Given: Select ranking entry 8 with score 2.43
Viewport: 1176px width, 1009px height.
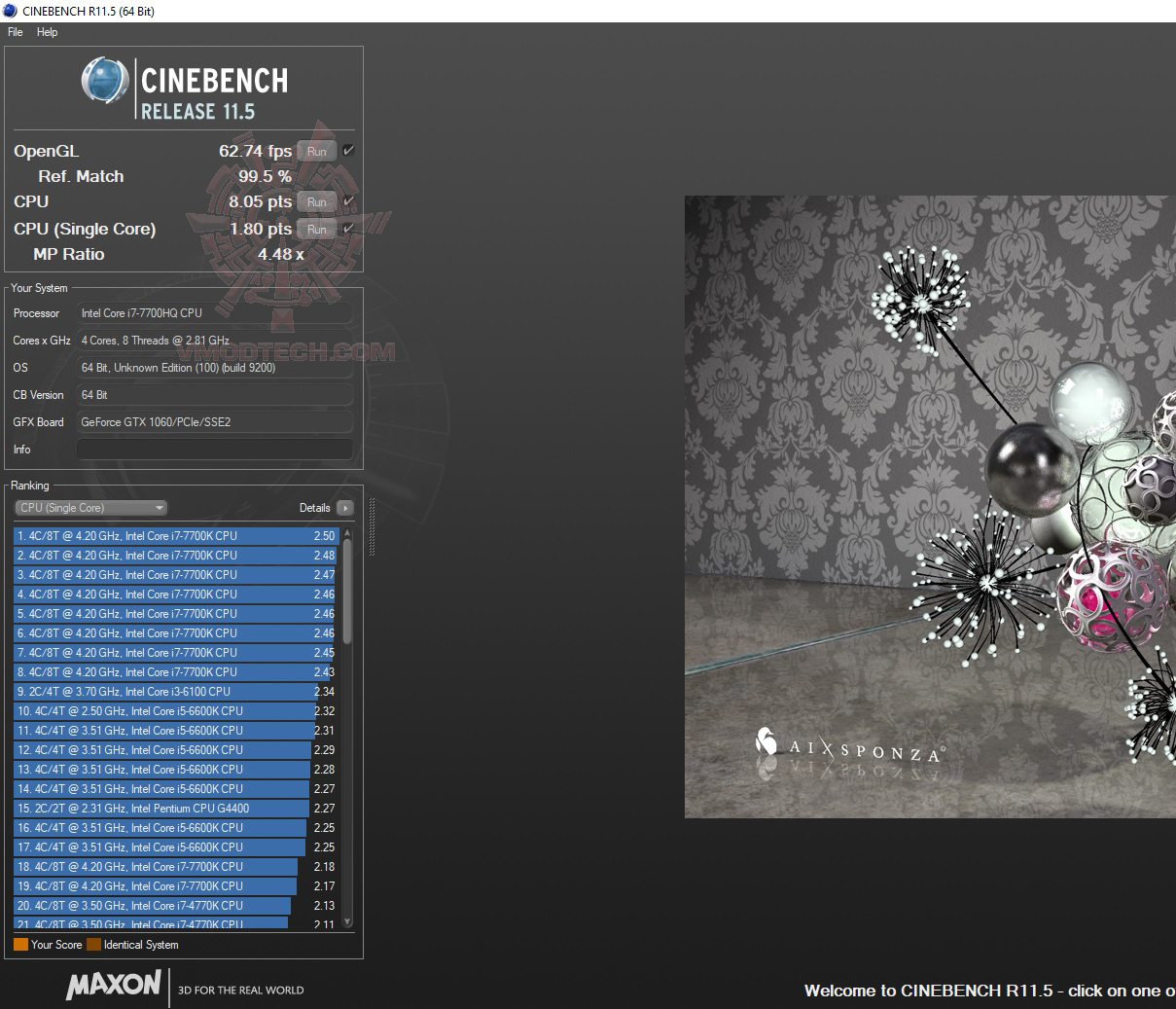Looking at the screenshot, I should coord(176,672).
